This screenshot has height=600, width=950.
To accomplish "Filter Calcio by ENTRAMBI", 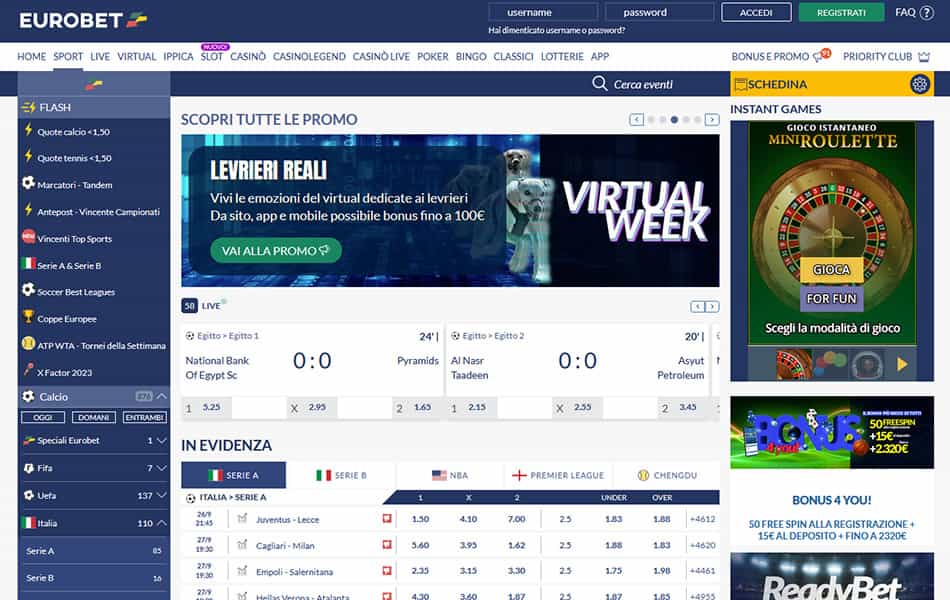I will pos(144,418).
